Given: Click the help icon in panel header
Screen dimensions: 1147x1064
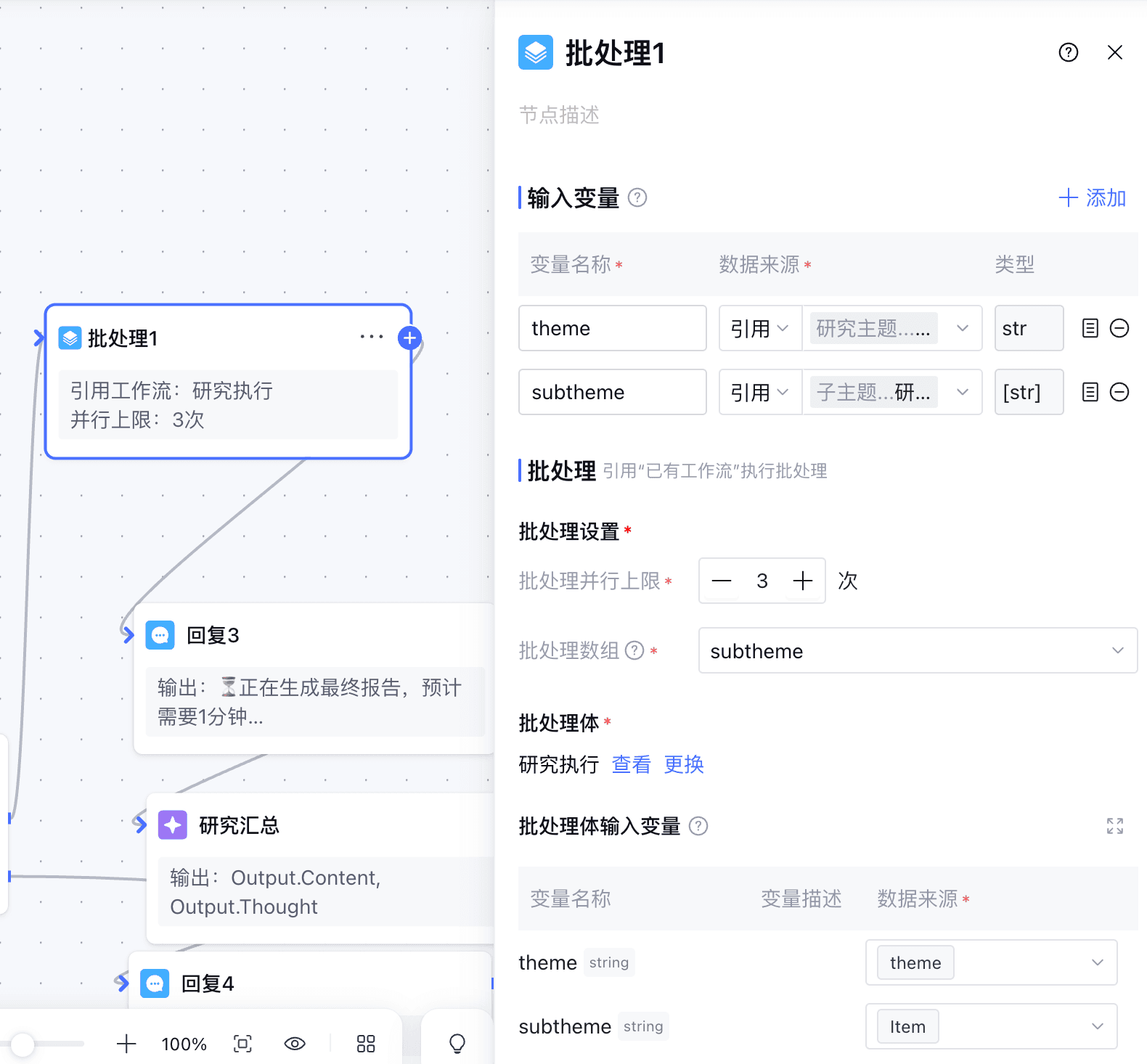Looking at the screenshot, I should (1068, 52).
